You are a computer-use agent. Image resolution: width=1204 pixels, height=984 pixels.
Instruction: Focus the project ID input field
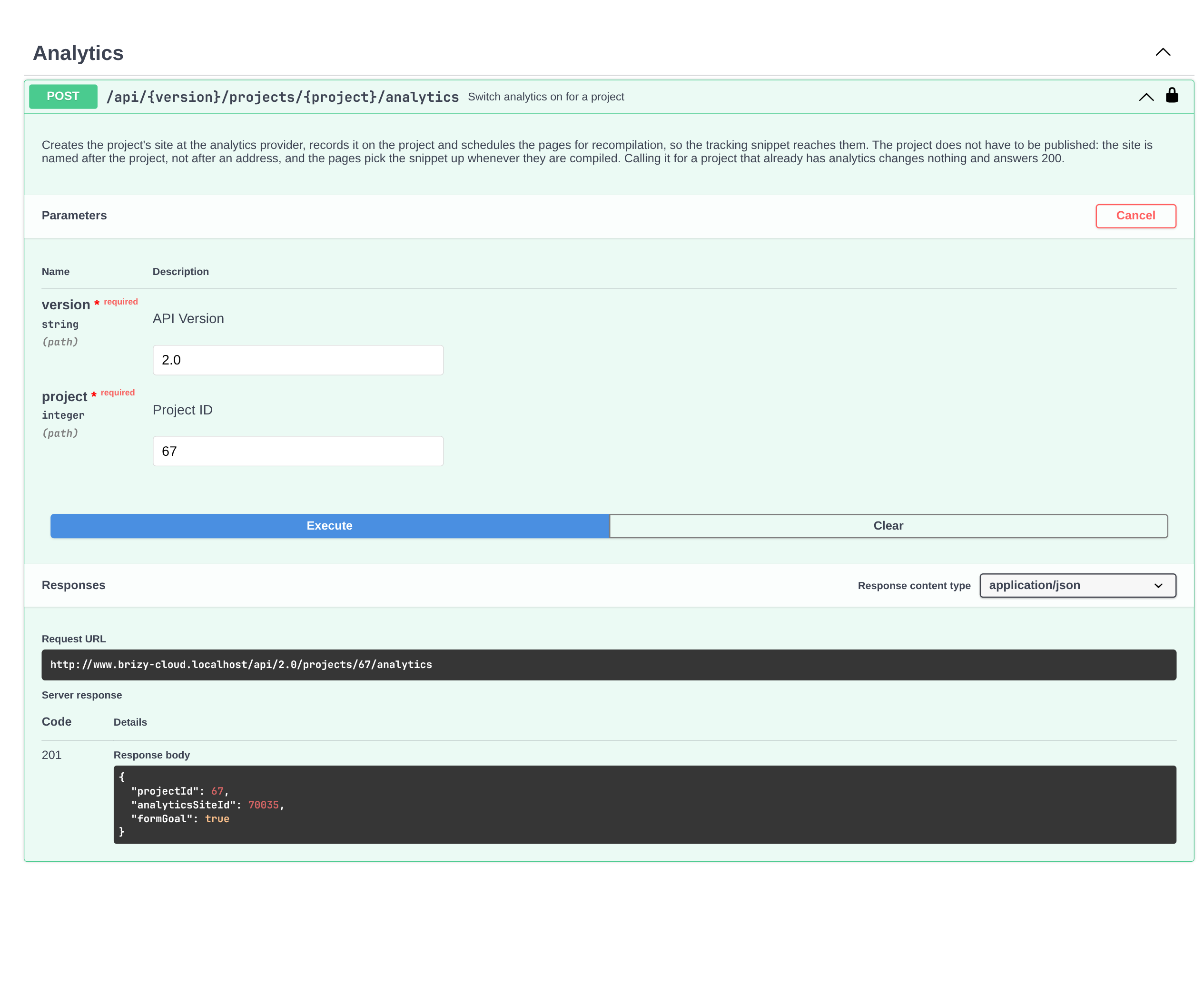[297, 451]
